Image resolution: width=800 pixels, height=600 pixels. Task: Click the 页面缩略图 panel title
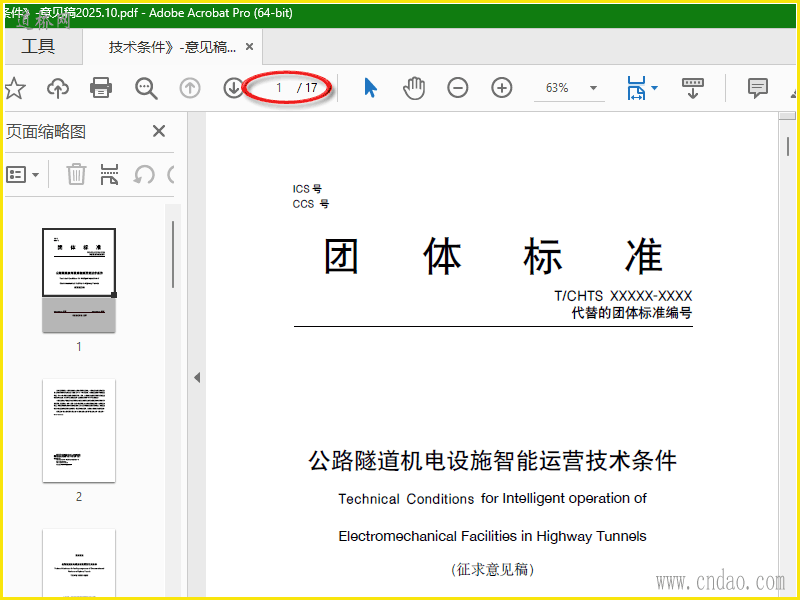pos(46,132)
